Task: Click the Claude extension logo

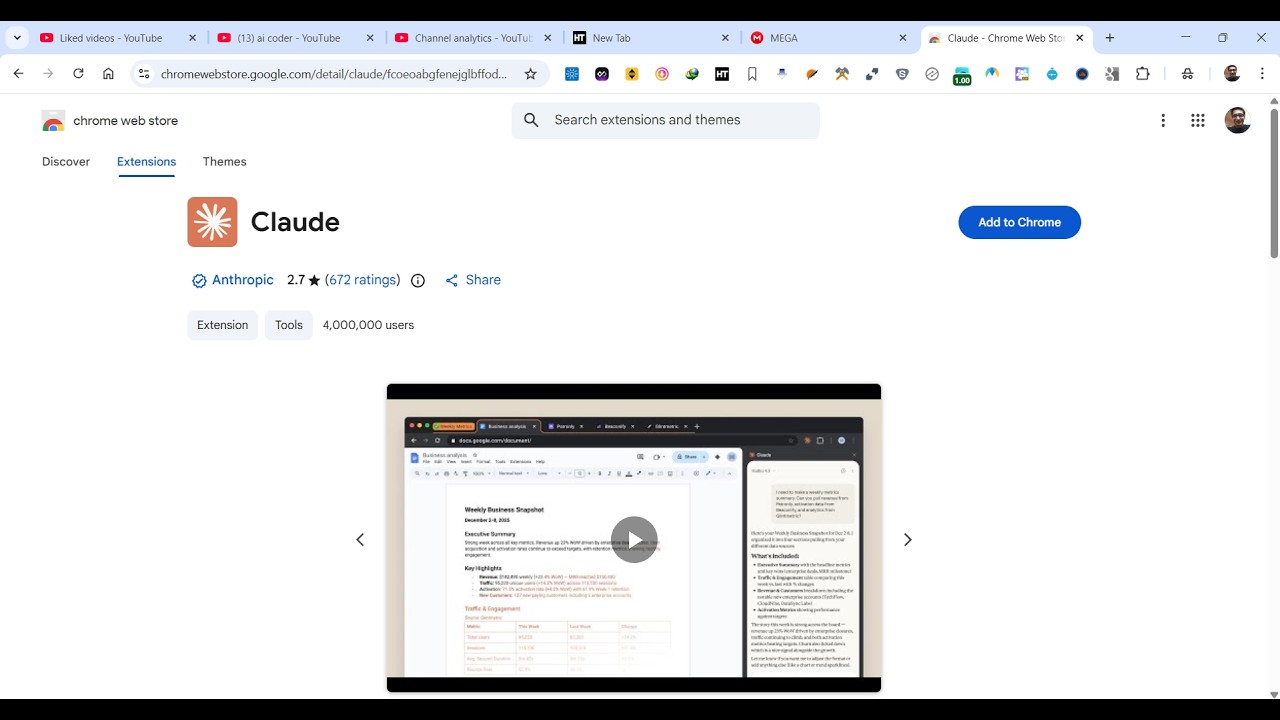Action: click(212, 222)
